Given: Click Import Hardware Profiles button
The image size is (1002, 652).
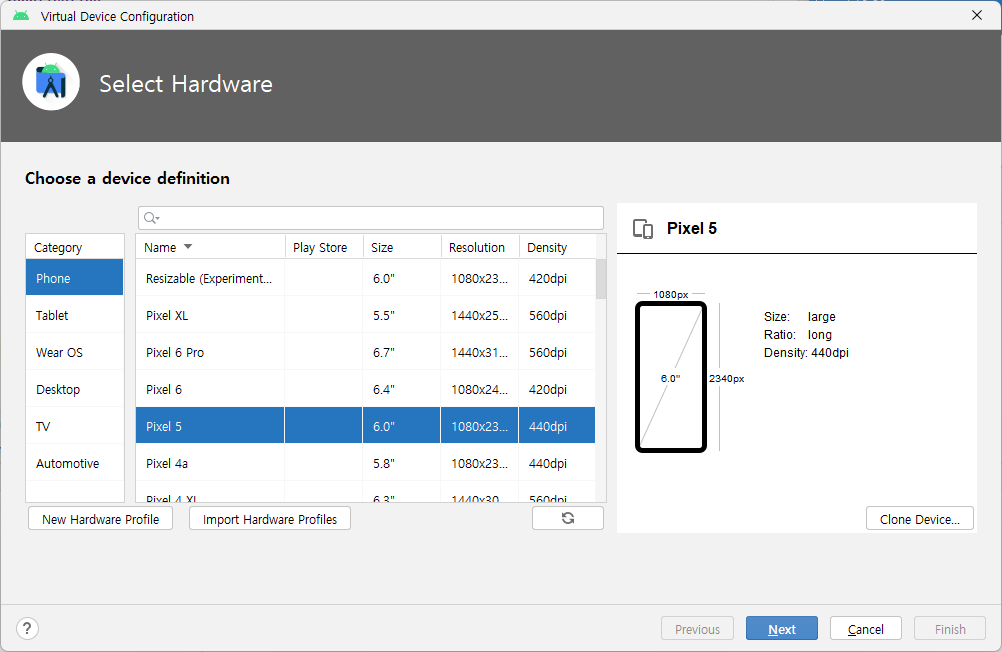Looking at the screenshot, I should tap(270, 519).
